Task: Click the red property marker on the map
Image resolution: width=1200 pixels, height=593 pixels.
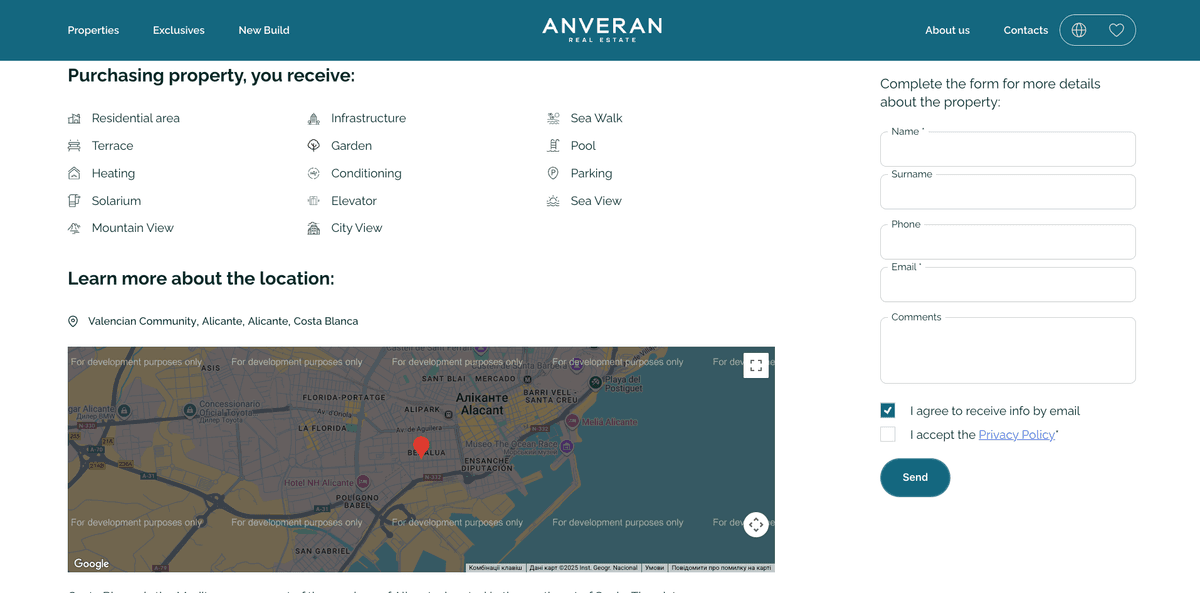Action: coord(421,444)
